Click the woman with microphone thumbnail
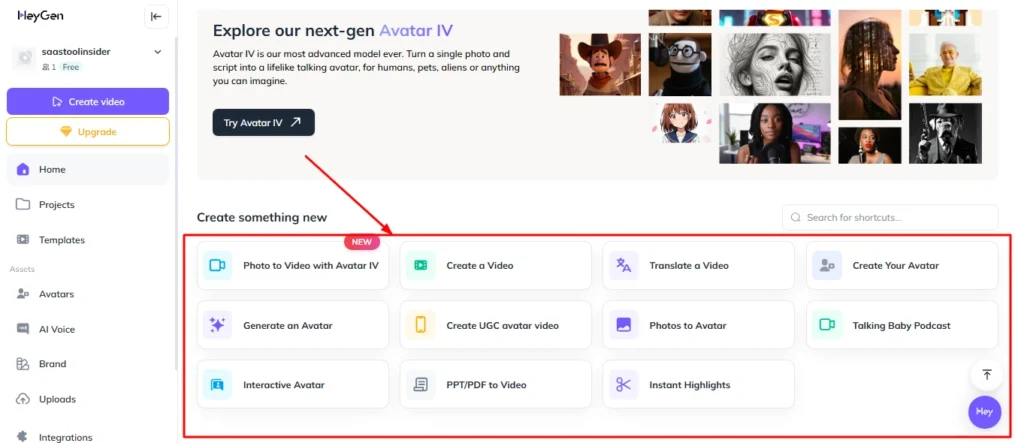Viewport: 1024px width, 443px height. [x=775, y=133]
